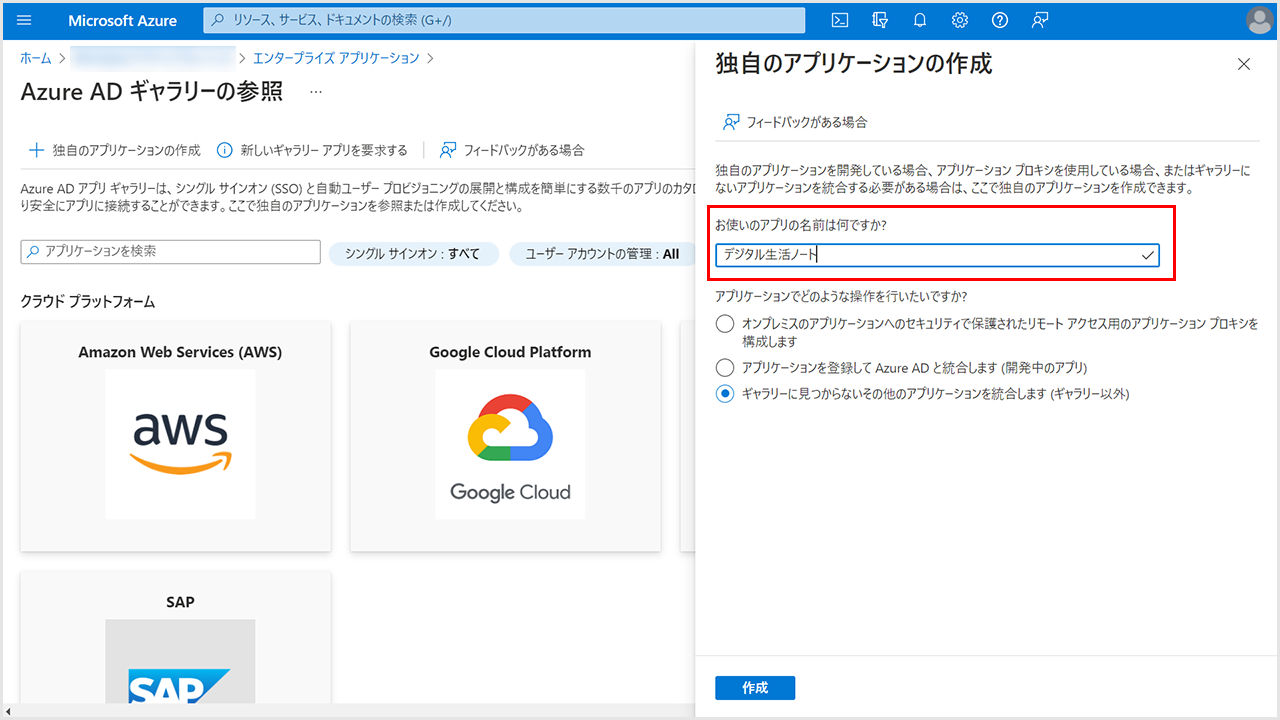This screenshot has width=1280, height=720.
Task: Click フィードバックがある場合 in gallery toolbar
Action: pyautogui.click(x=512, y=150)
